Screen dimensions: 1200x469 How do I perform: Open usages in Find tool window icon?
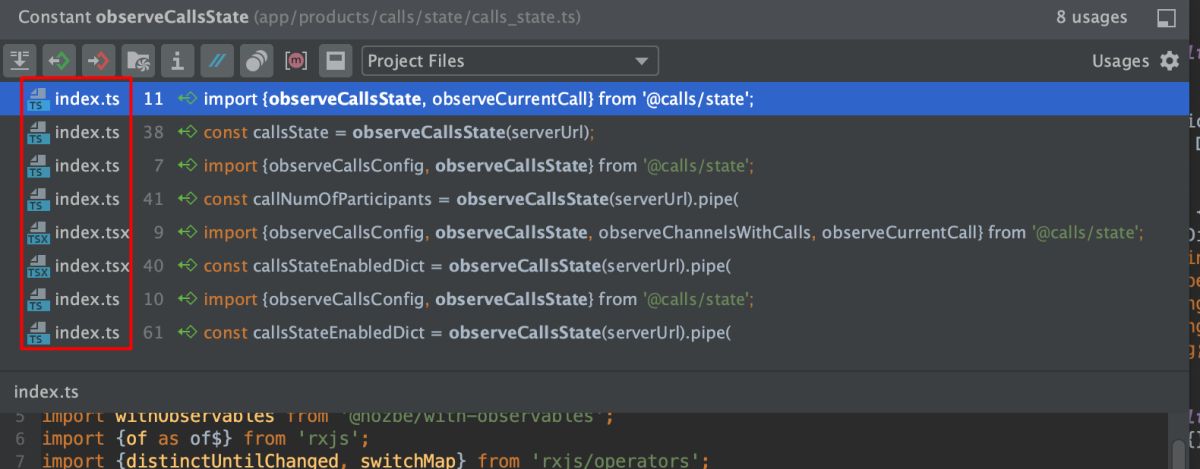(1166, 18)
